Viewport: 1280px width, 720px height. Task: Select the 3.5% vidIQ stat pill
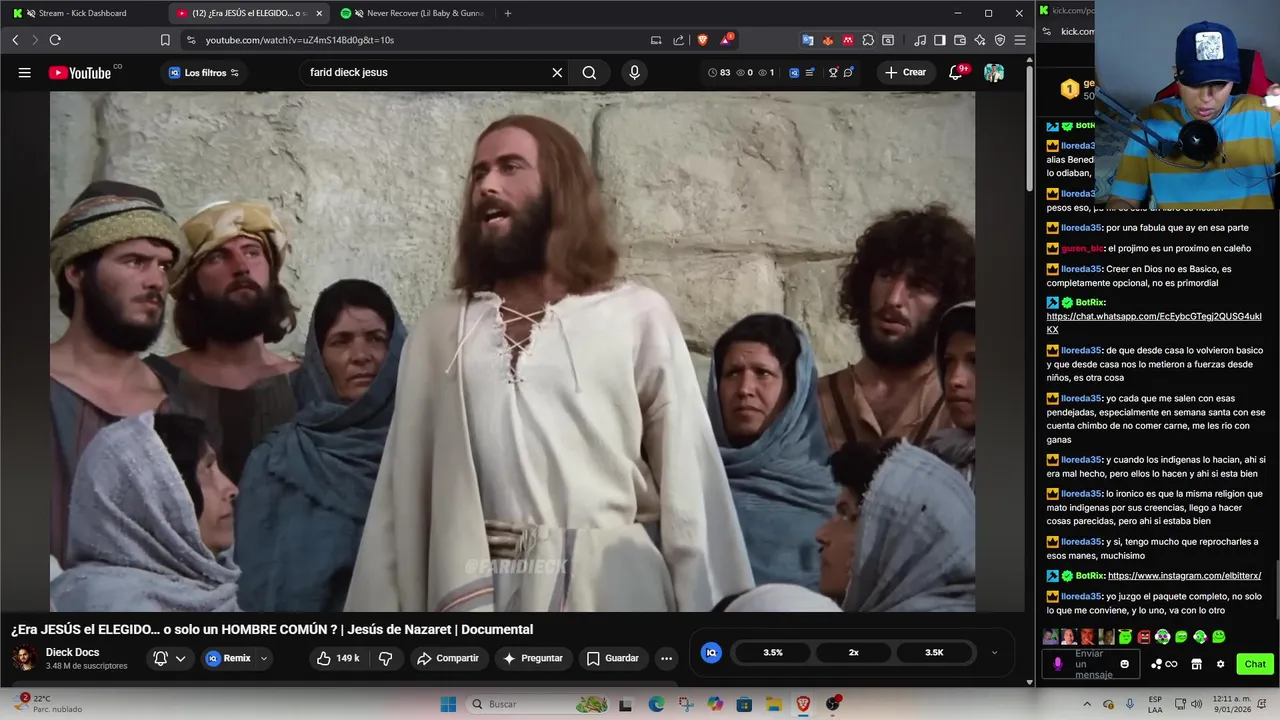(773, 652)
